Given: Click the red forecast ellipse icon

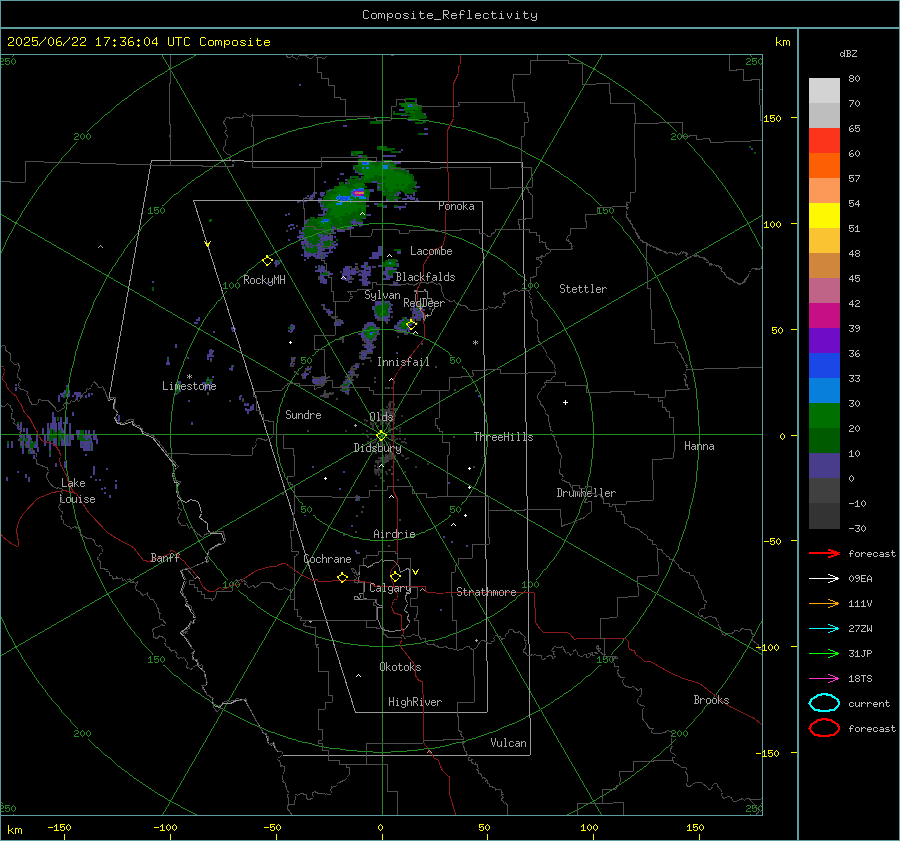Looking at the screenshot, I should click(x=824, y=728).
